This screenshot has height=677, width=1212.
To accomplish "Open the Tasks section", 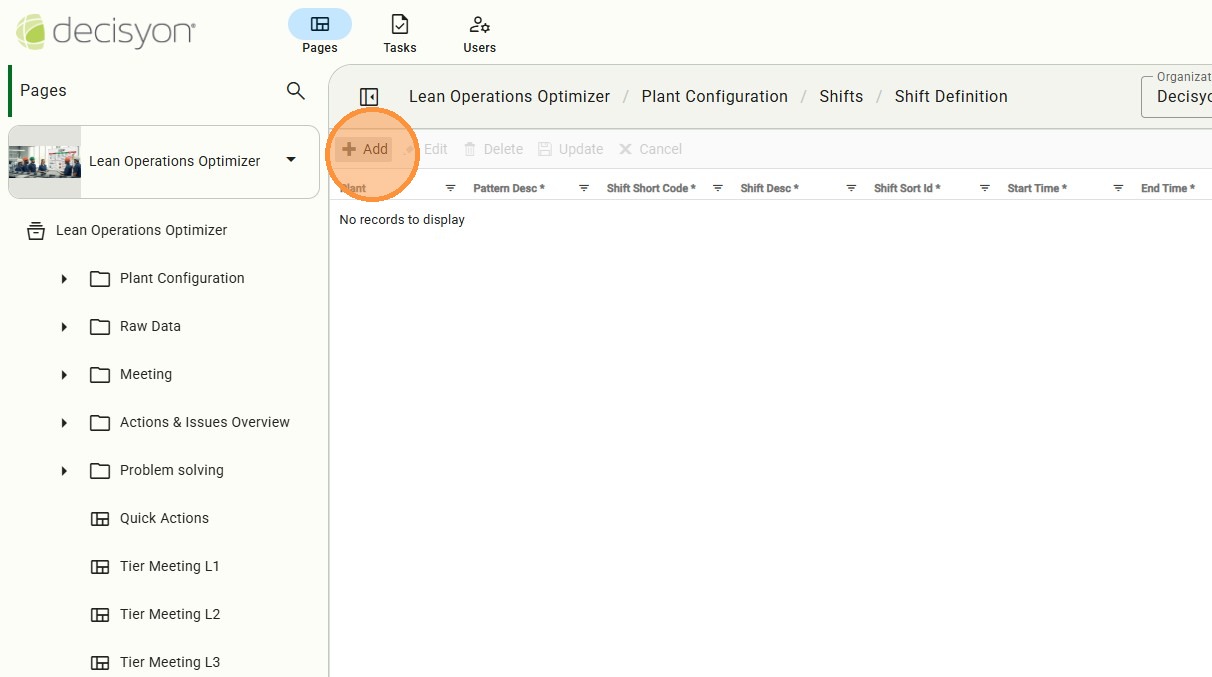I will click(x=399, y=33).
